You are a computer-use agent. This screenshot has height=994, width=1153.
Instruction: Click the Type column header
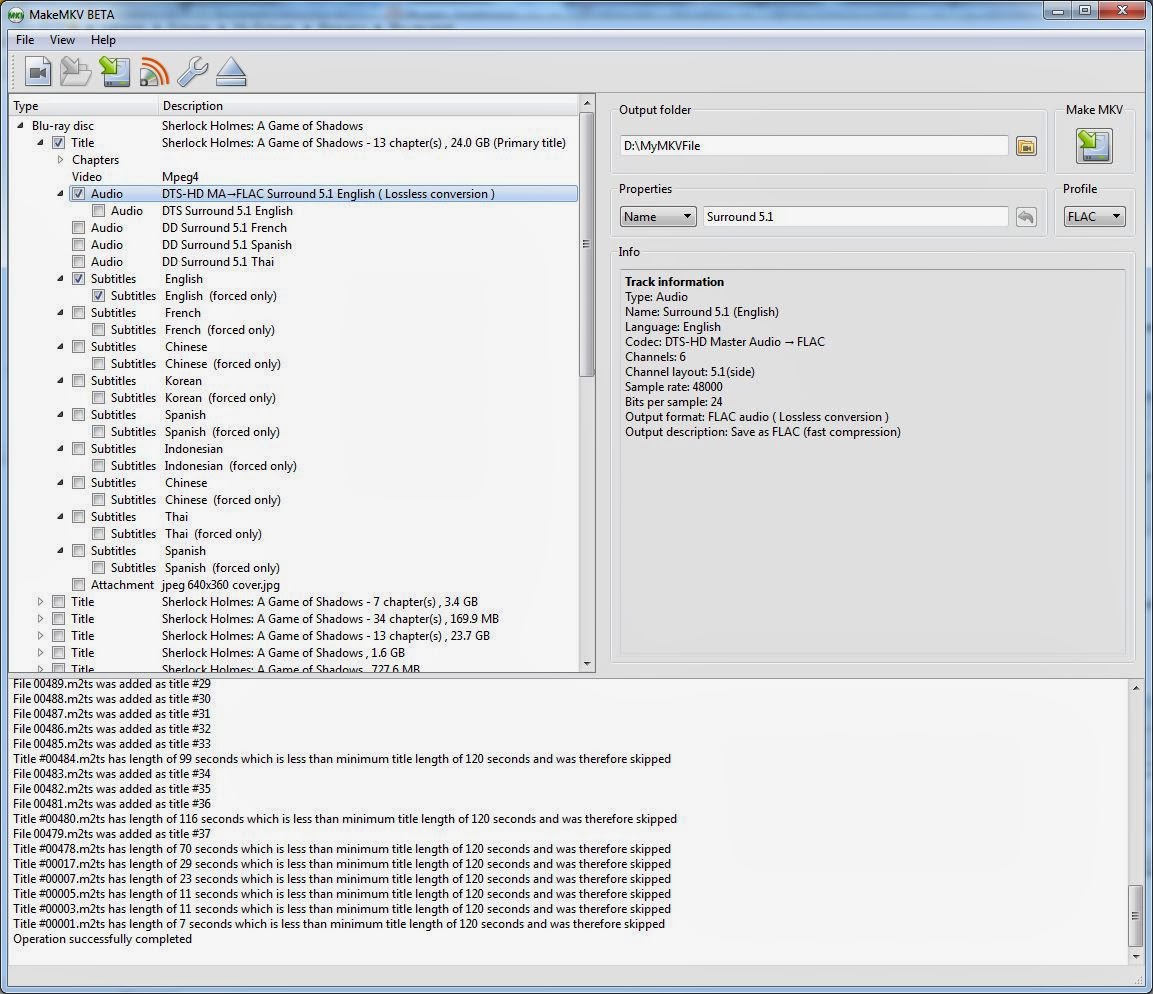coord(84,106)
